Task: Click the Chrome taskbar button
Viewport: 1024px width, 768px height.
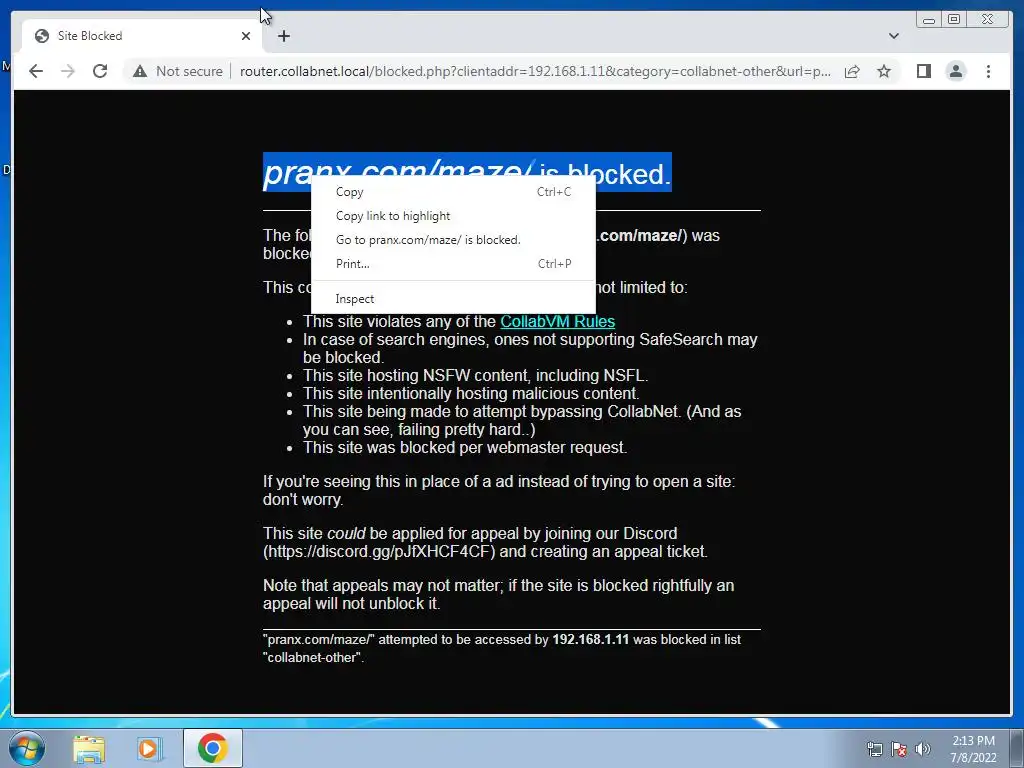Action: click(213, 748)
